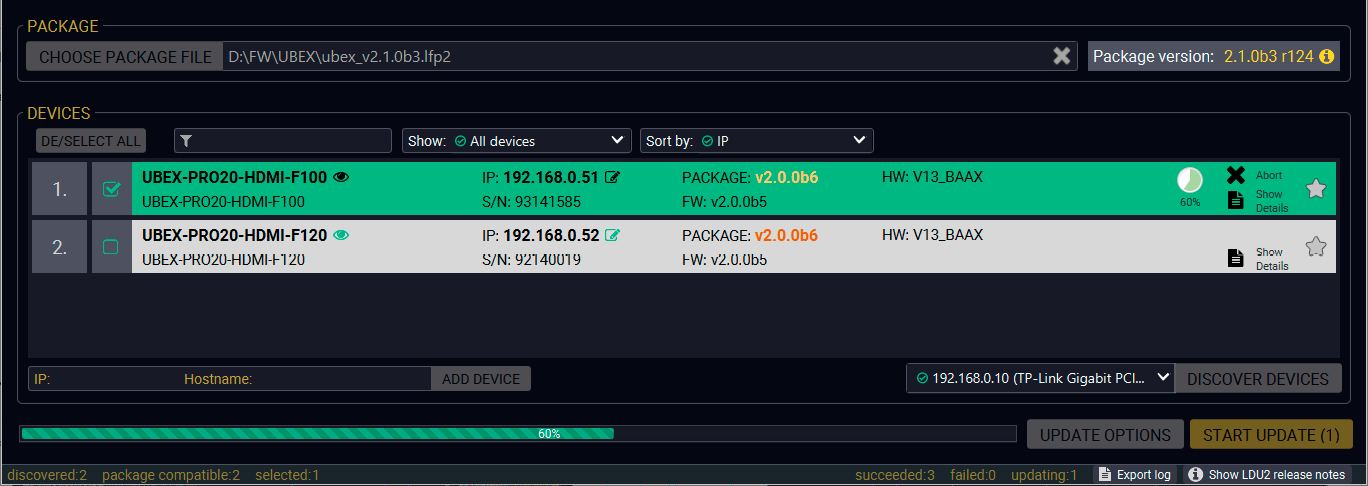Viewport: 1368px width, 486px height.
Task: Click the Abort X icon for device 1
Action: (x=1236, y=176)
